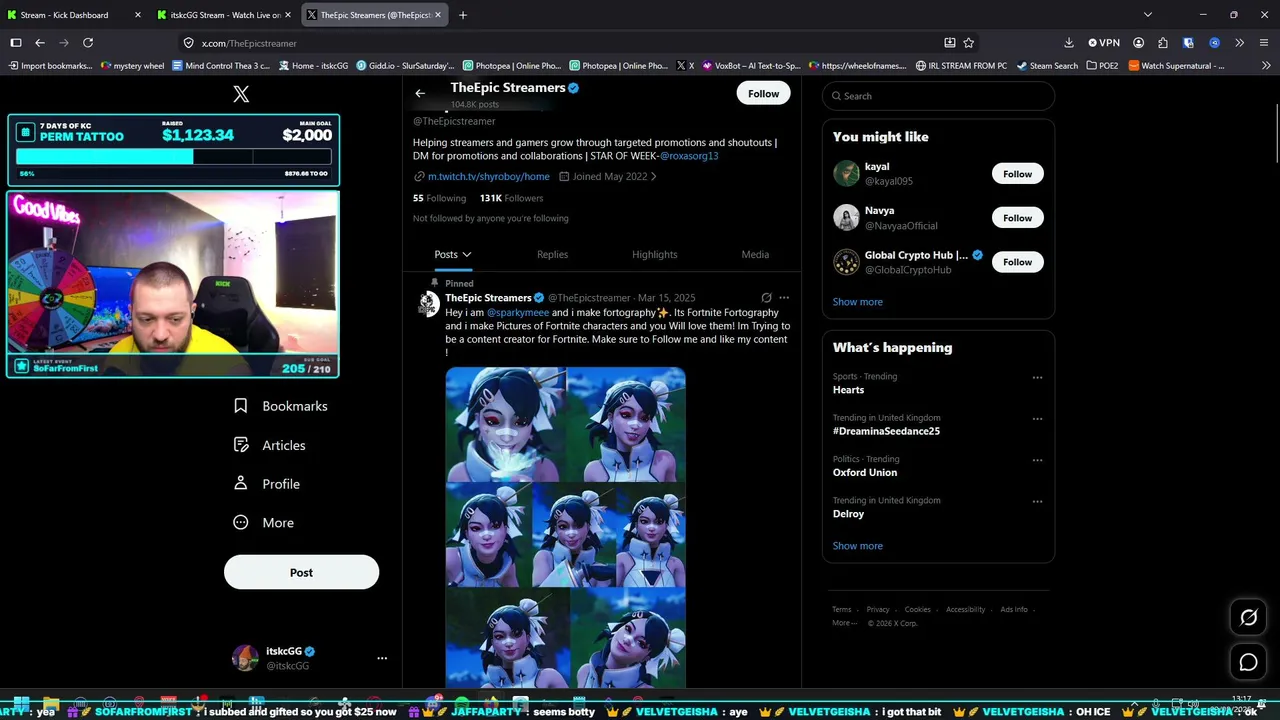
Task: Go back using the profile header arrow
Action: click(420, 93)
